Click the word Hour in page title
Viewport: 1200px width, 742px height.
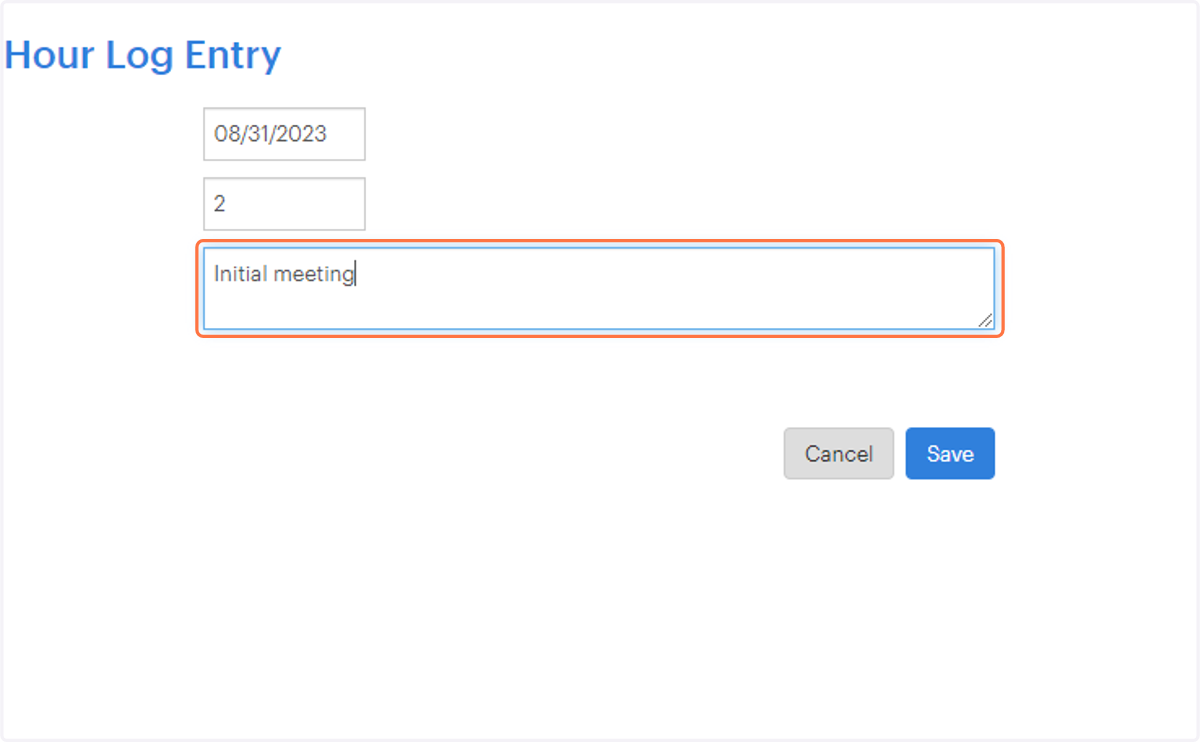click(50, 55)
